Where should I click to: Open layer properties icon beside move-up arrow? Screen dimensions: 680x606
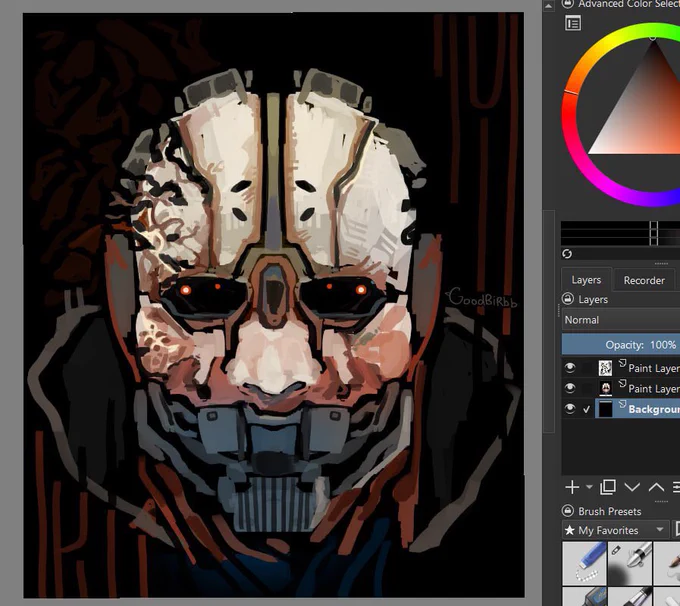coord(676,487)
